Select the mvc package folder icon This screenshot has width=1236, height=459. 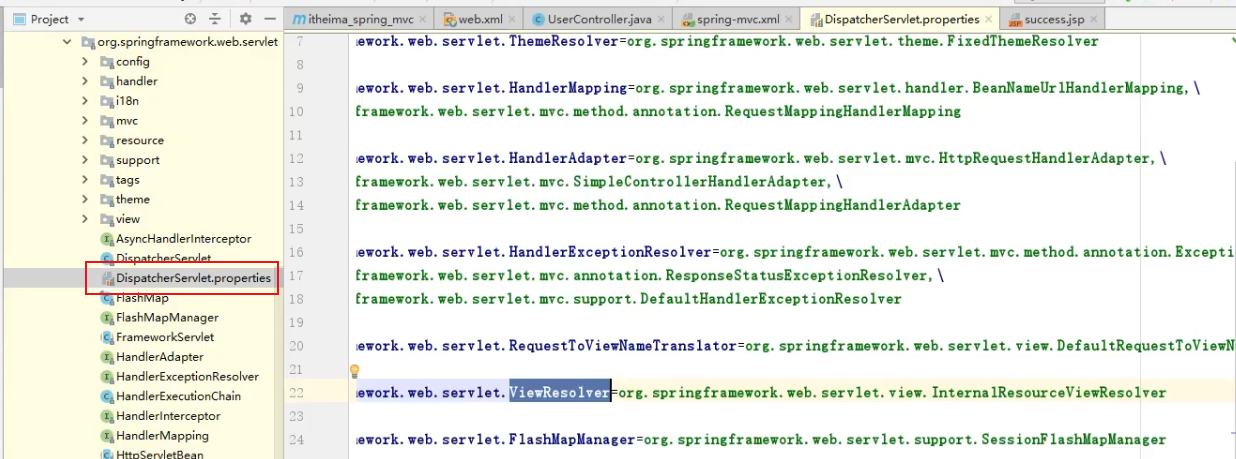(107, 121)
